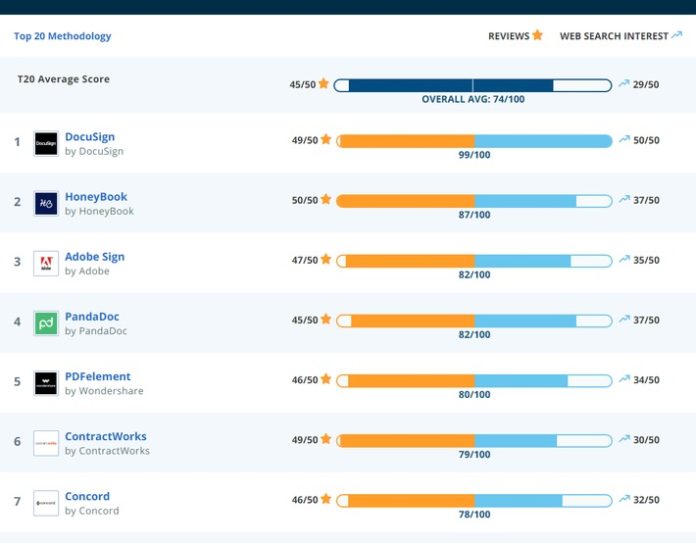Click the PDFelement Wondershare logo thumbnail
This screenshot has height=543, width=696.
pyautogui.click(x=46, y=383)
